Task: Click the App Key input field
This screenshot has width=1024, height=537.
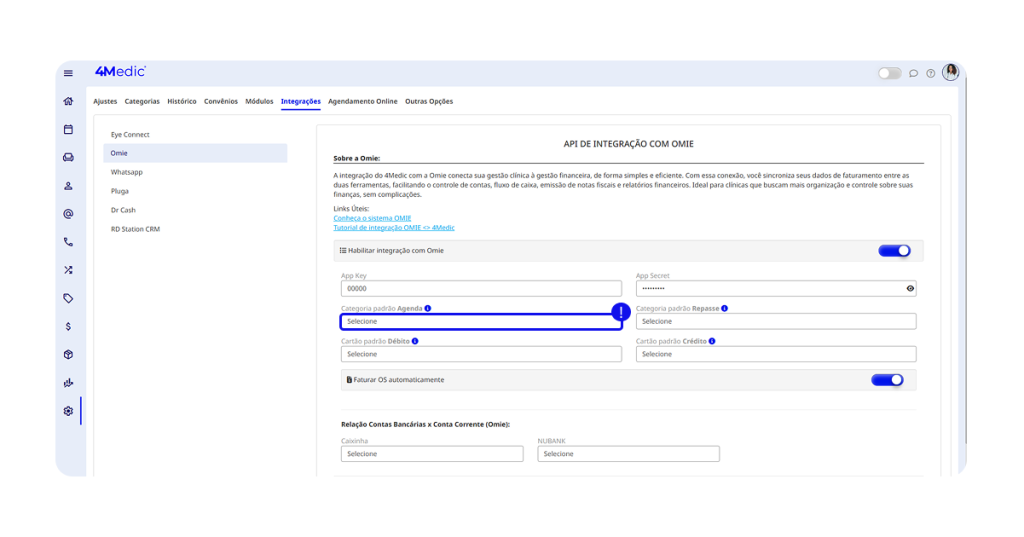Action: pos(480,288)
